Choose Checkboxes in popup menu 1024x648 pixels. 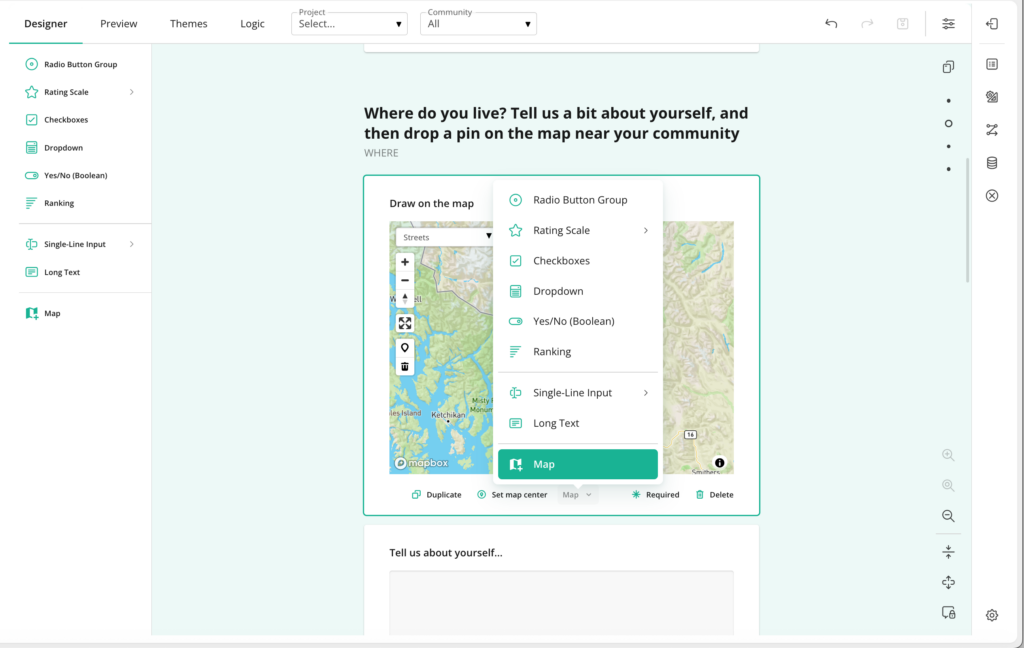[578, 261]
